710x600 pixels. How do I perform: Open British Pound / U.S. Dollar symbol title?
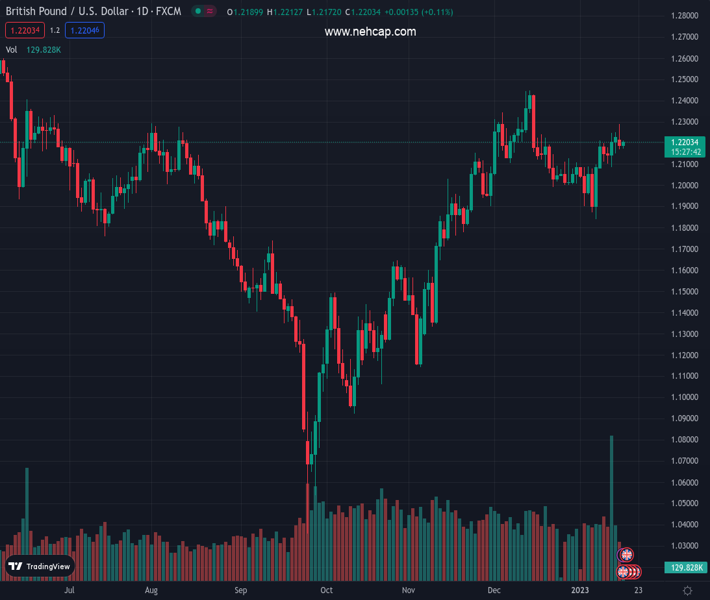click(x=95, y=12)
